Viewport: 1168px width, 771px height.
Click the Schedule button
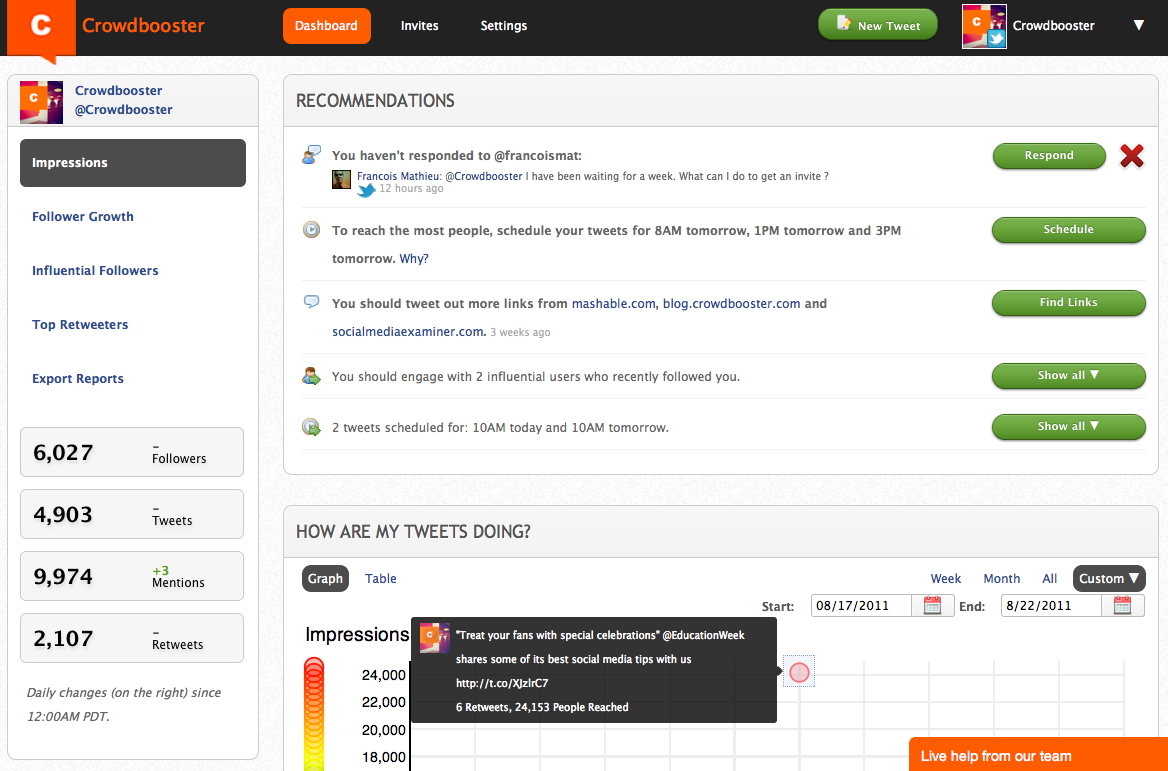click(x=1068, y=229)
